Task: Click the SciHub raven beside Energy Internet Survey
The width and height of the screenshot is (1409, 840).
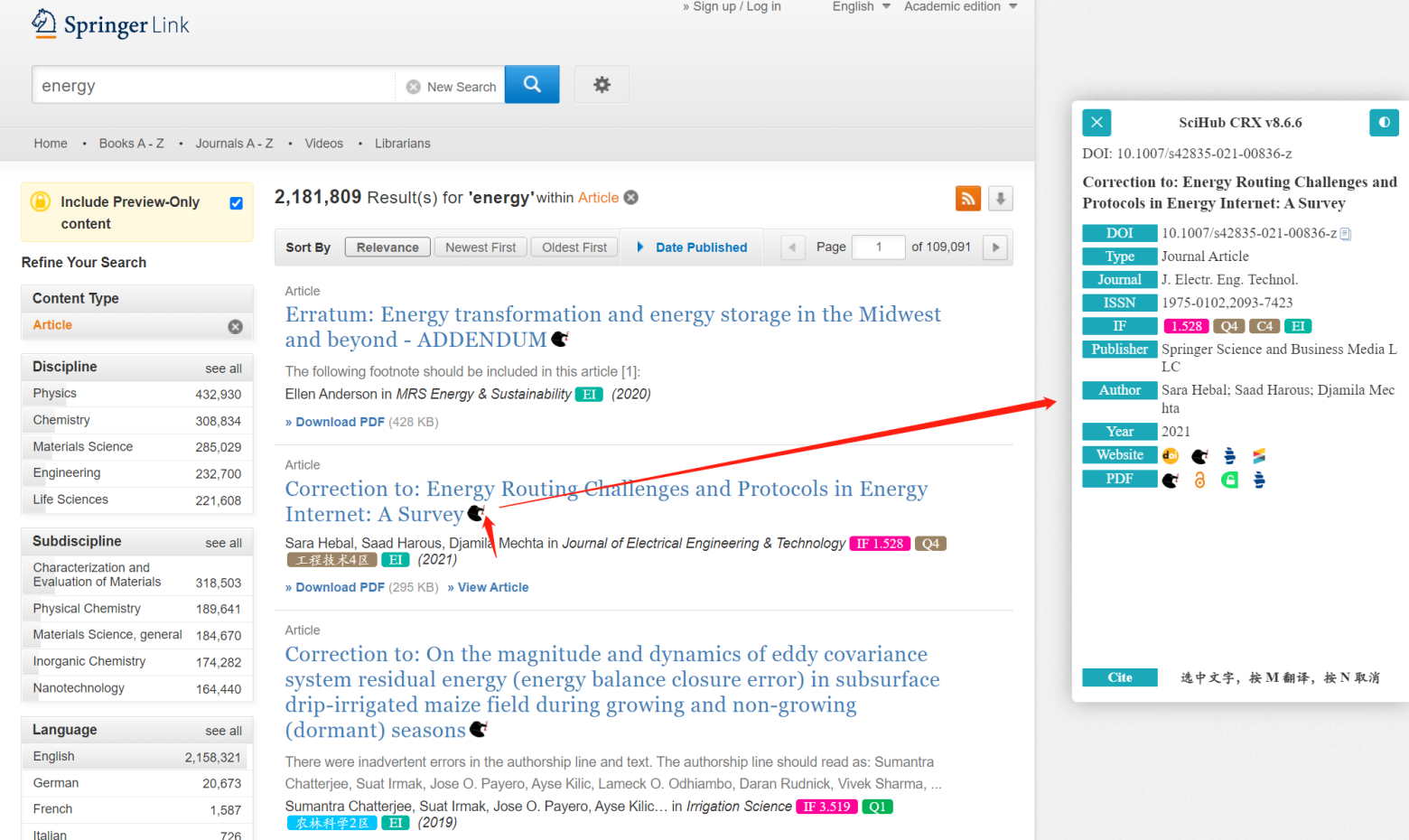Action: click(476, 514)
